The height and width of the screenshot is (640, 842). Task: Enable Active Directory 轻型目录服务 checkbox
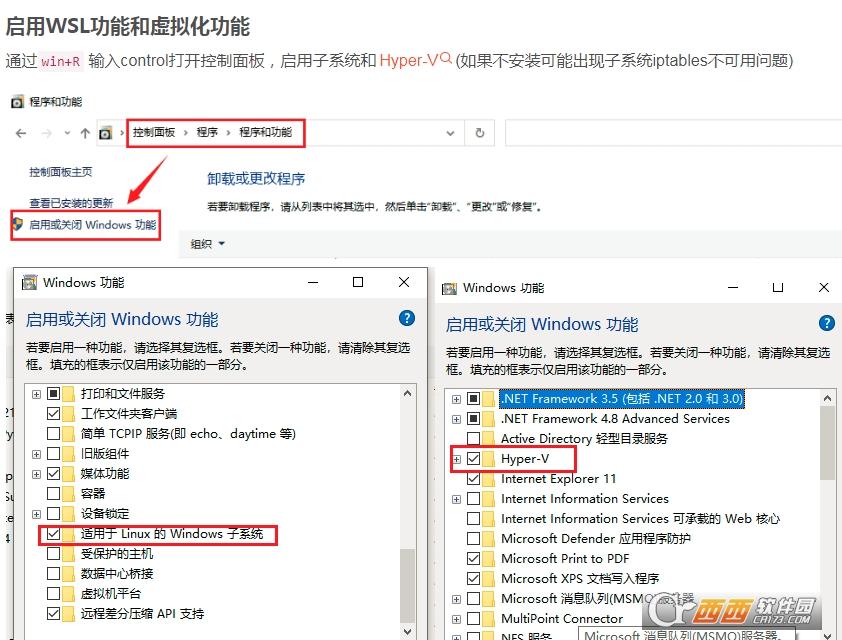click(473, 439)
